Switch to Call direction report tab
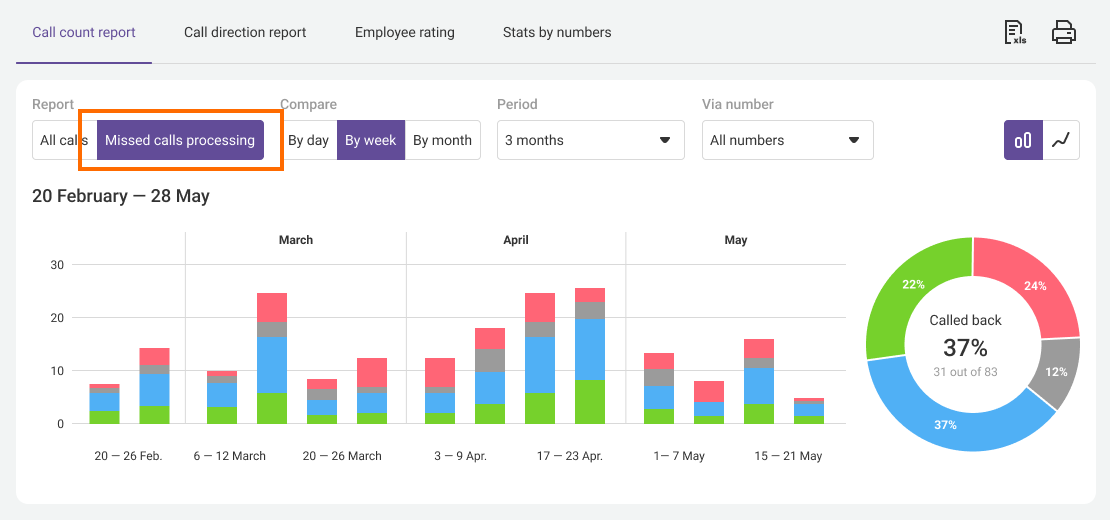 245,32
